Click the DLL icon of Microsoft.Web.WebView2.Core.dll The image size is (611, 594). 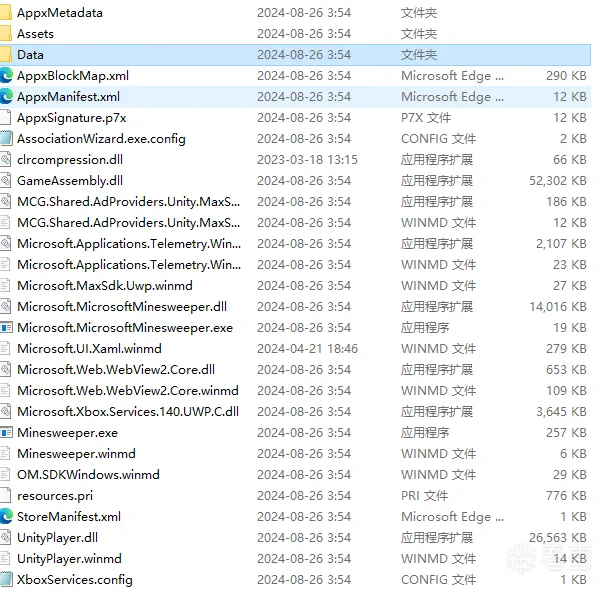(5, 370)
